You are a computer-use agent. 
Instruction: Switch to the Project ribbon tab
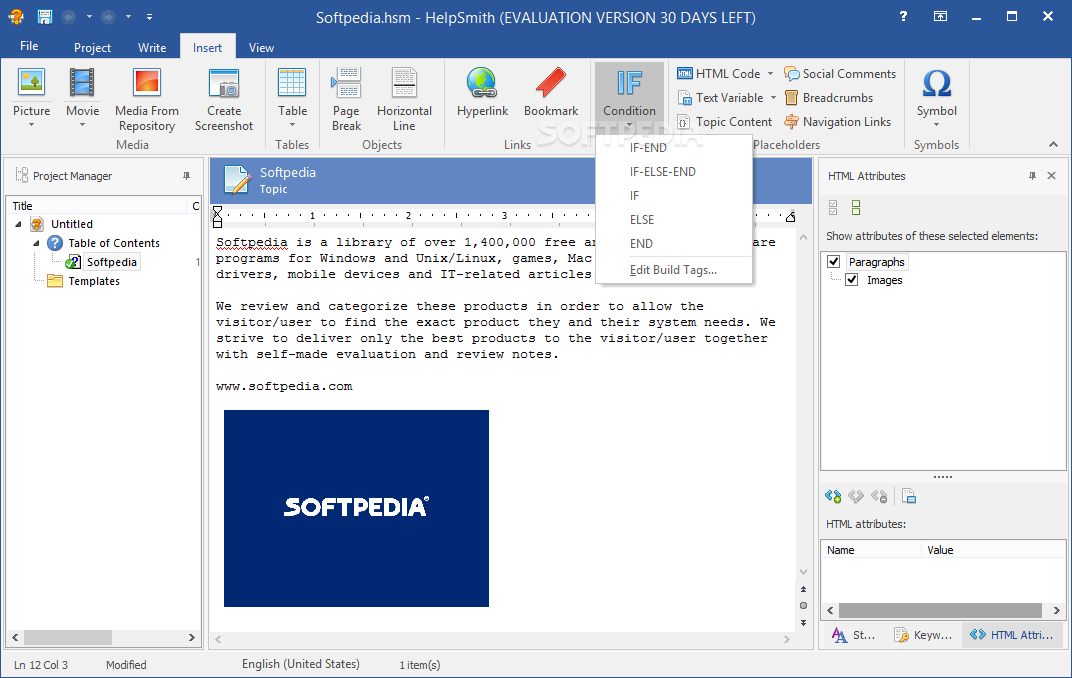click(x=92, y=47)
